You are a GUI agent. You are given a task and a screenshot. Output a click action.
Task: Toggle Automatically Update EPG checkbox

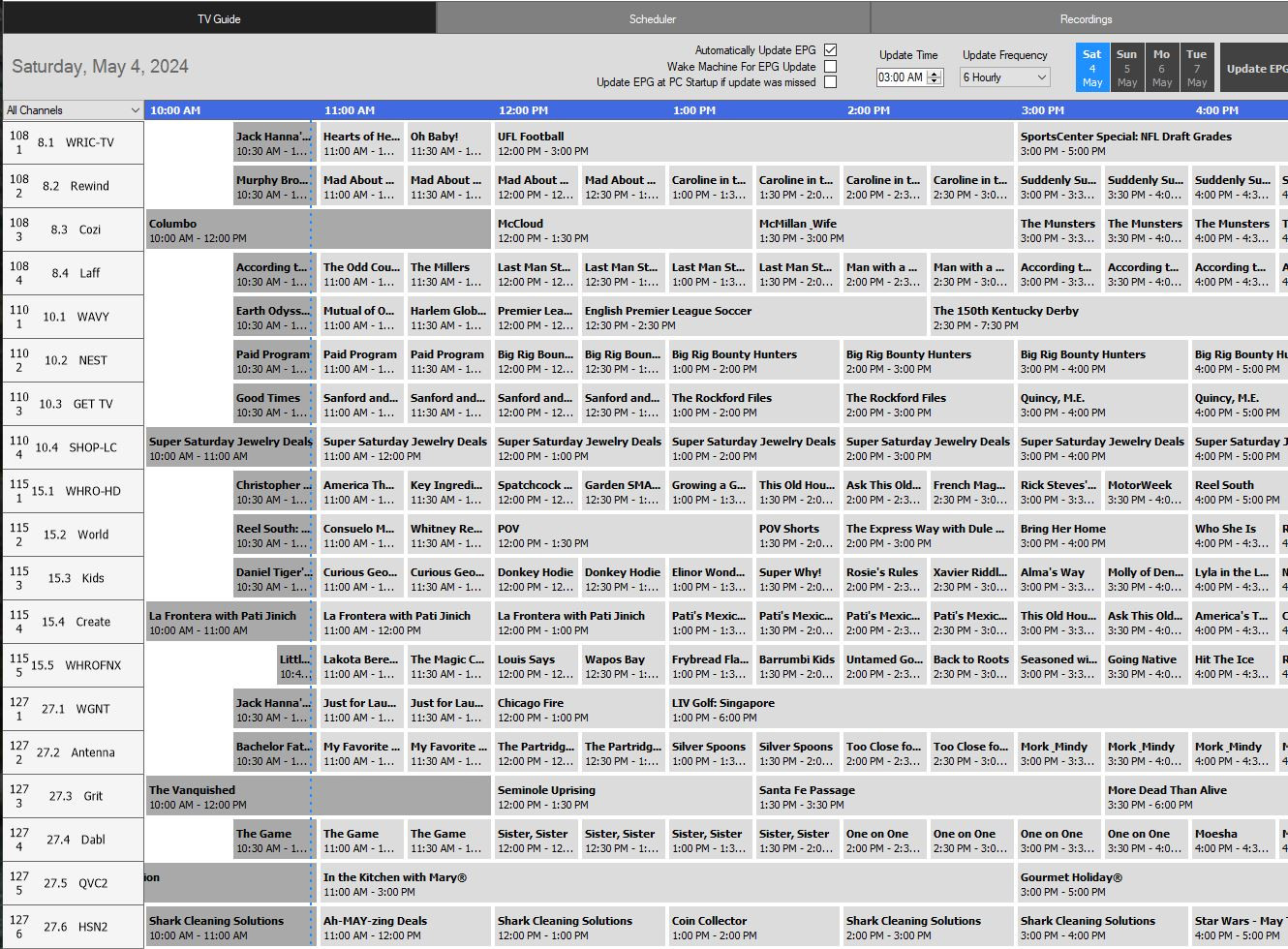tap(830, 50)
